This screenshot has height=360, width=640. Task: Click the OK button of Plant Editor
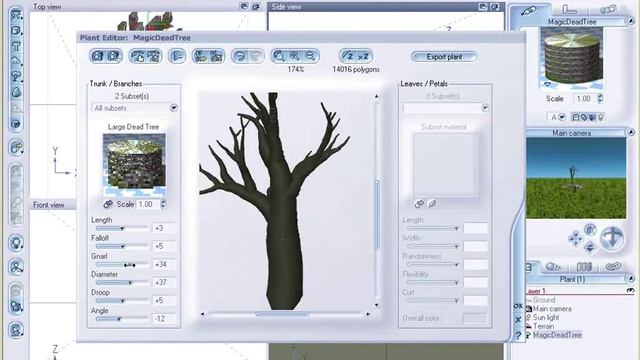(518, 306)
